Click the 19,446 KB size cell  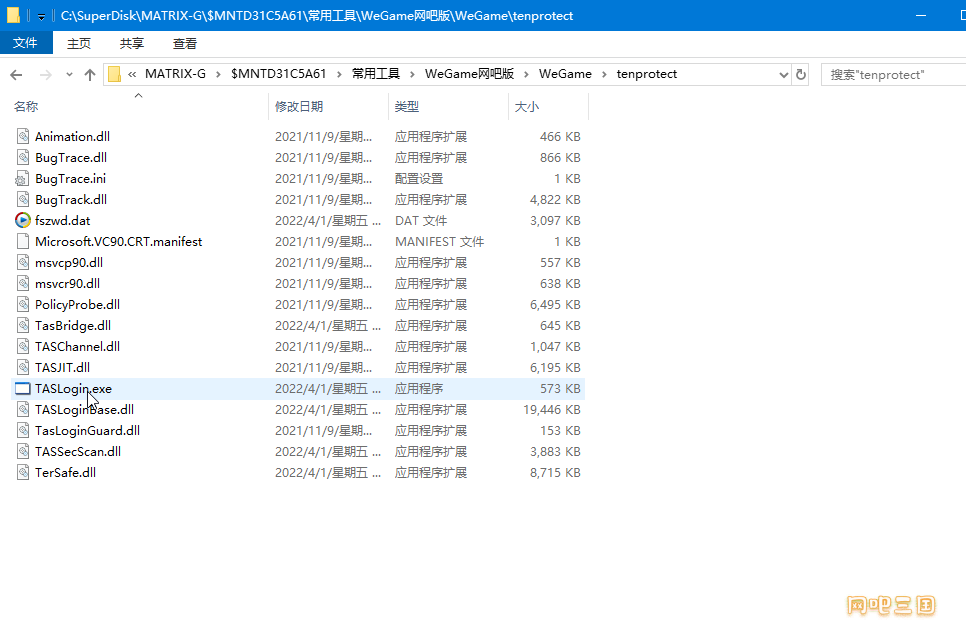pos(551,410)
